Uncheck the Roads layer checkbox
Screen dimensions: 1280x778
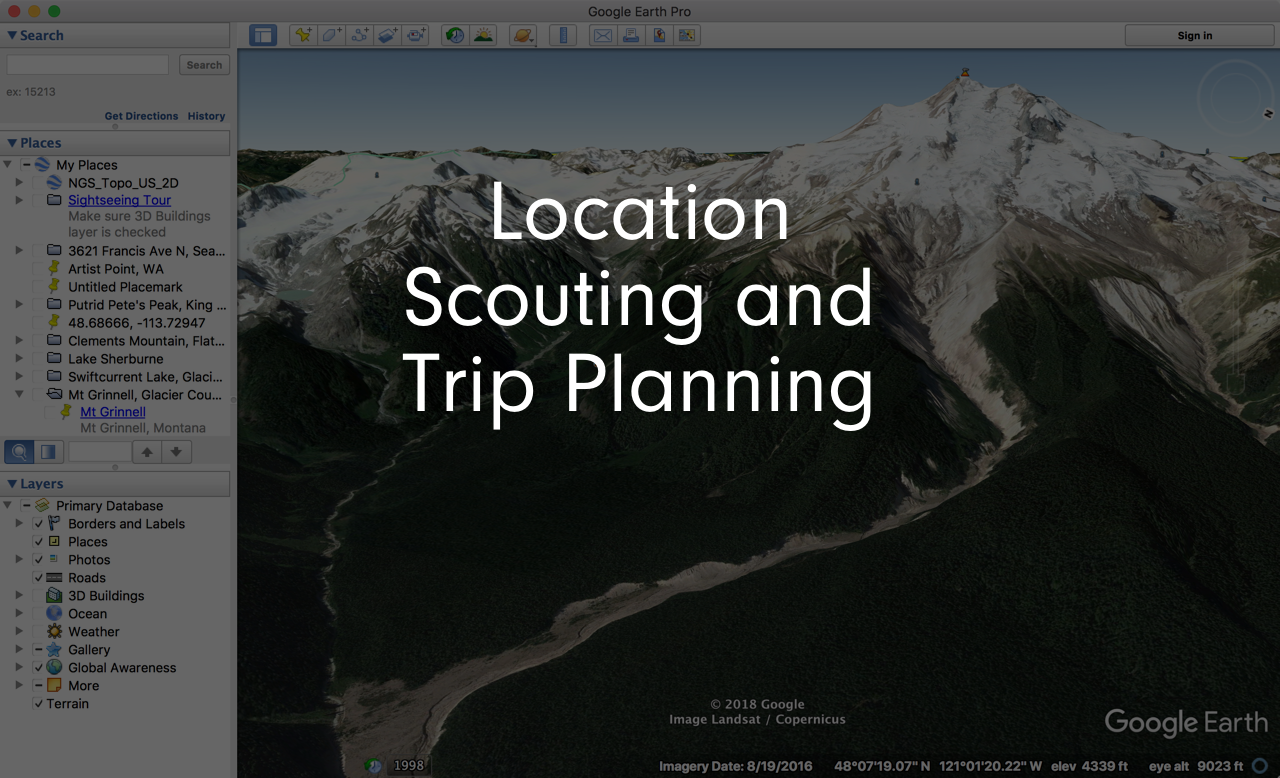(x=39, y=578)
